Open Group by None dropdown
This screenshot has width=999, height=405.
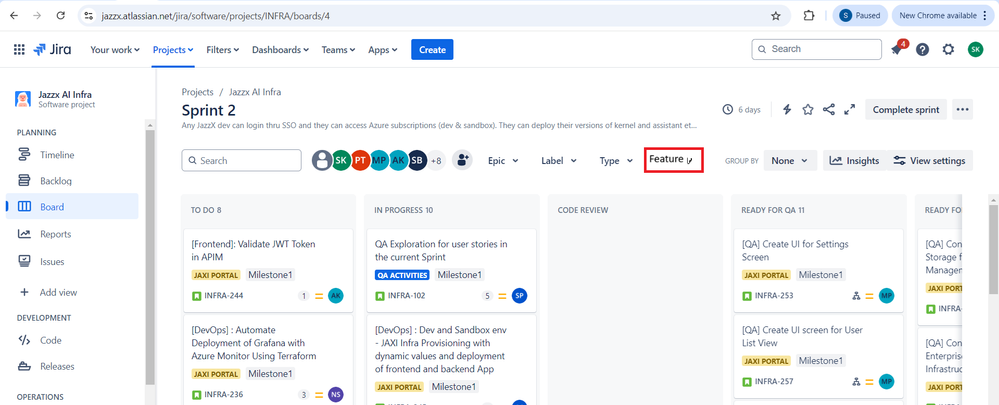[x=790, y=161]
